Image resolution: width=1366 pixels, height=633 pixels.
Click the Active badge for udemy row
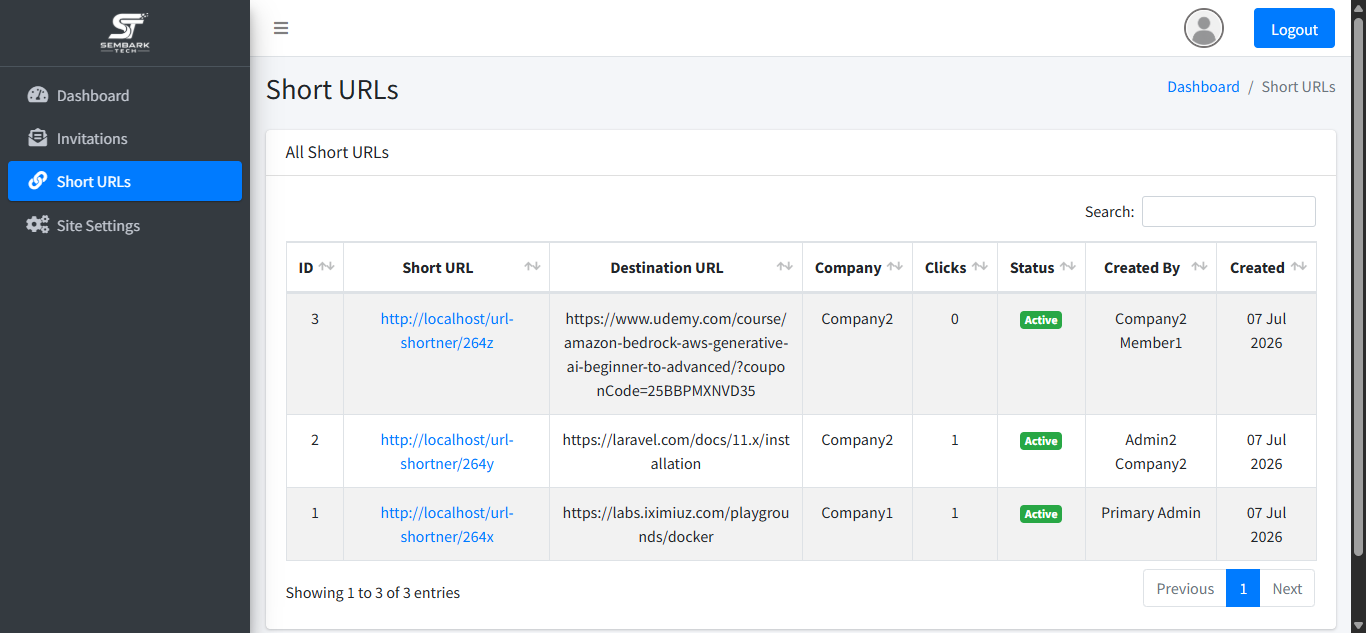pos(1041,320)
